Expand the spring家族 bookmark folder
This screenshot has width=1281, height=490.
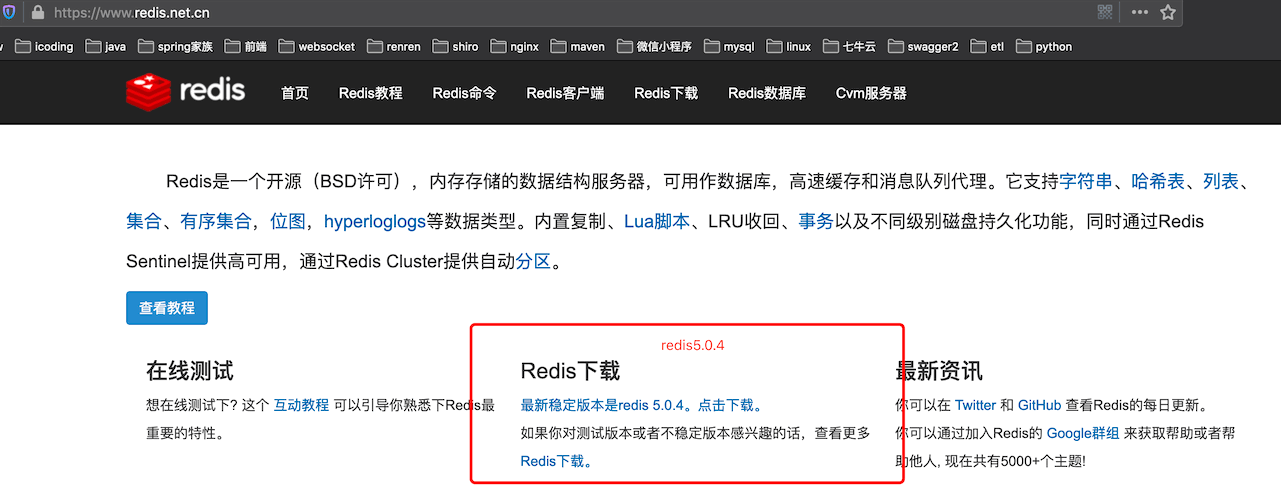pos(175,46)
